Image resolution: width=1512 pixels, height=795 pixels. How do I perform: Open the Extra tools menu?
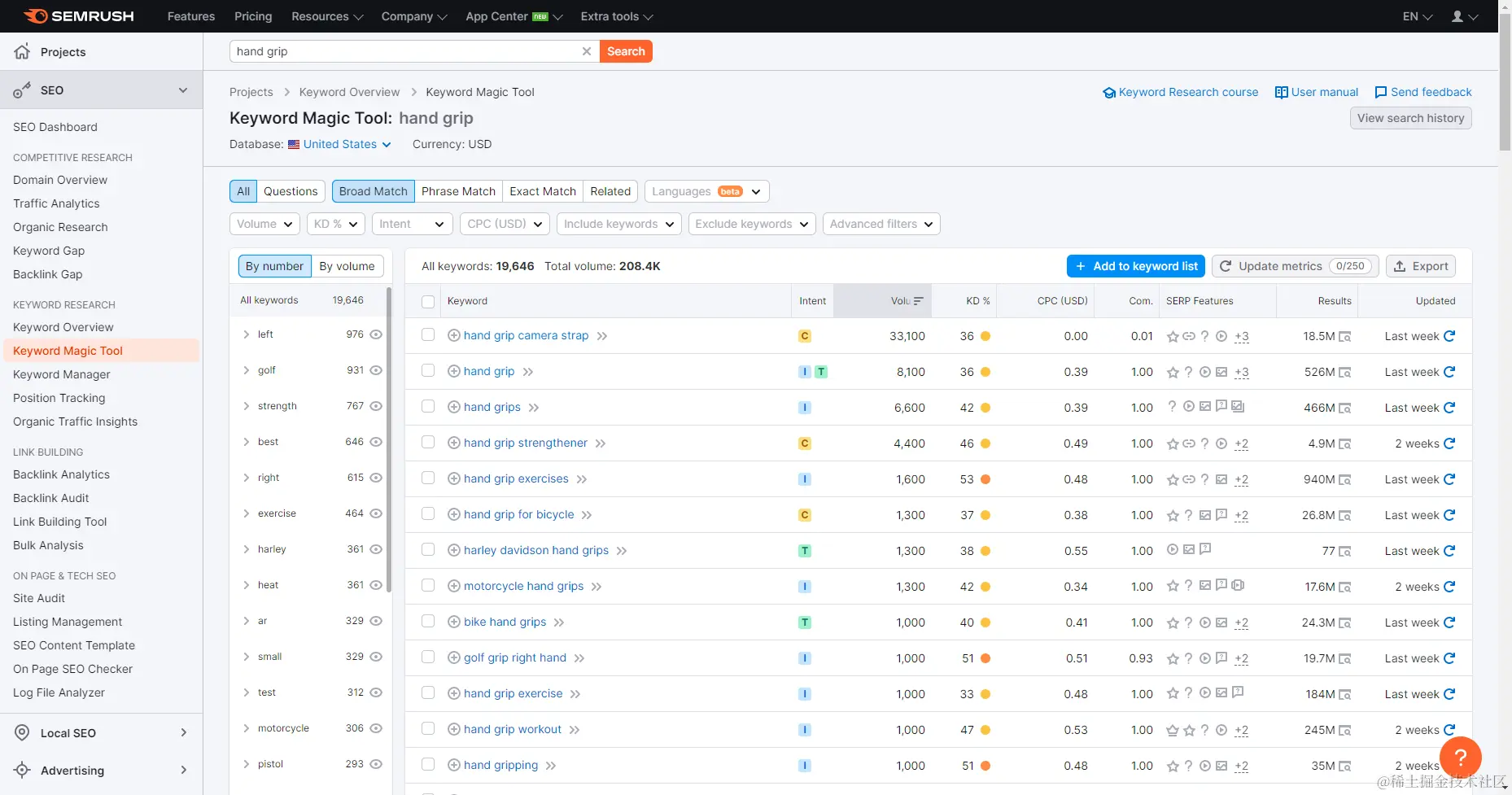tap(617, 16)
